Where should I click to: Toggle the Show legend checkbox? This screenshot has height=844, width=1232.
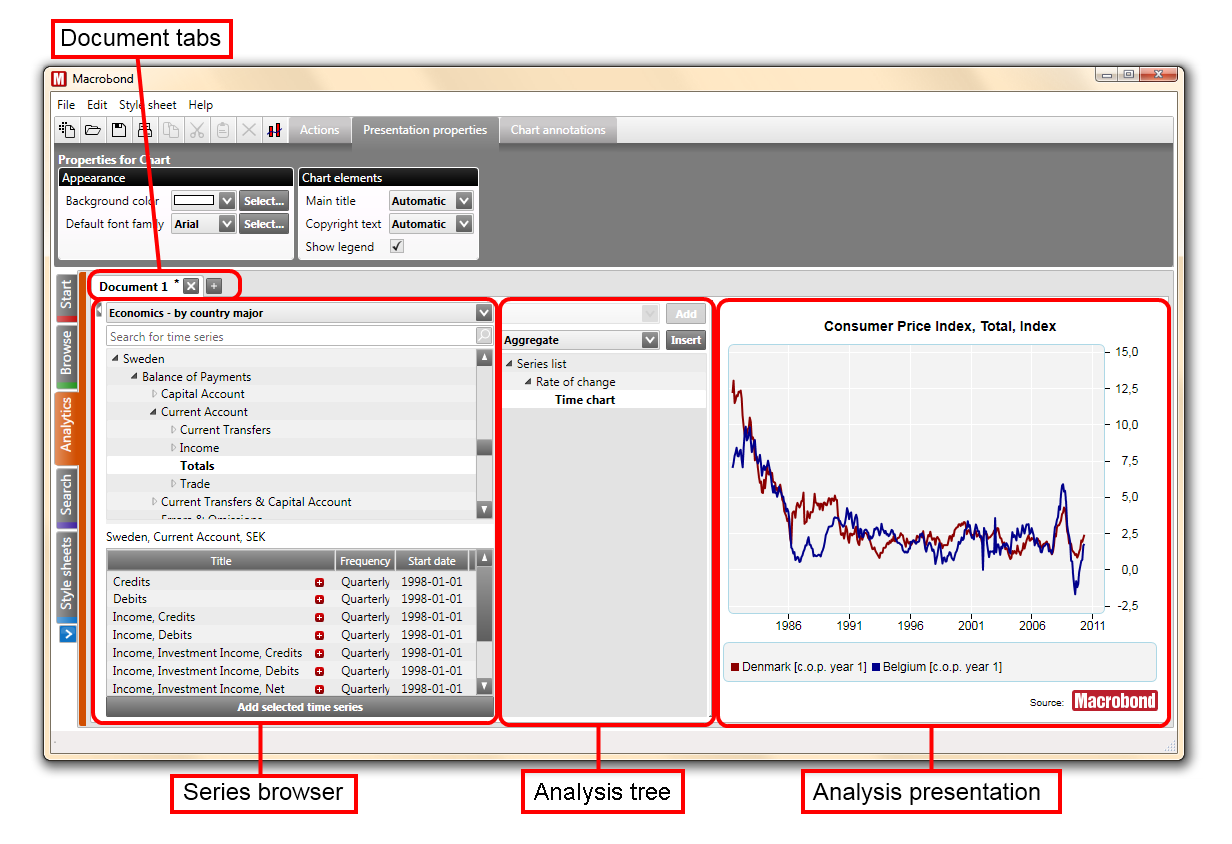point(397,246)
